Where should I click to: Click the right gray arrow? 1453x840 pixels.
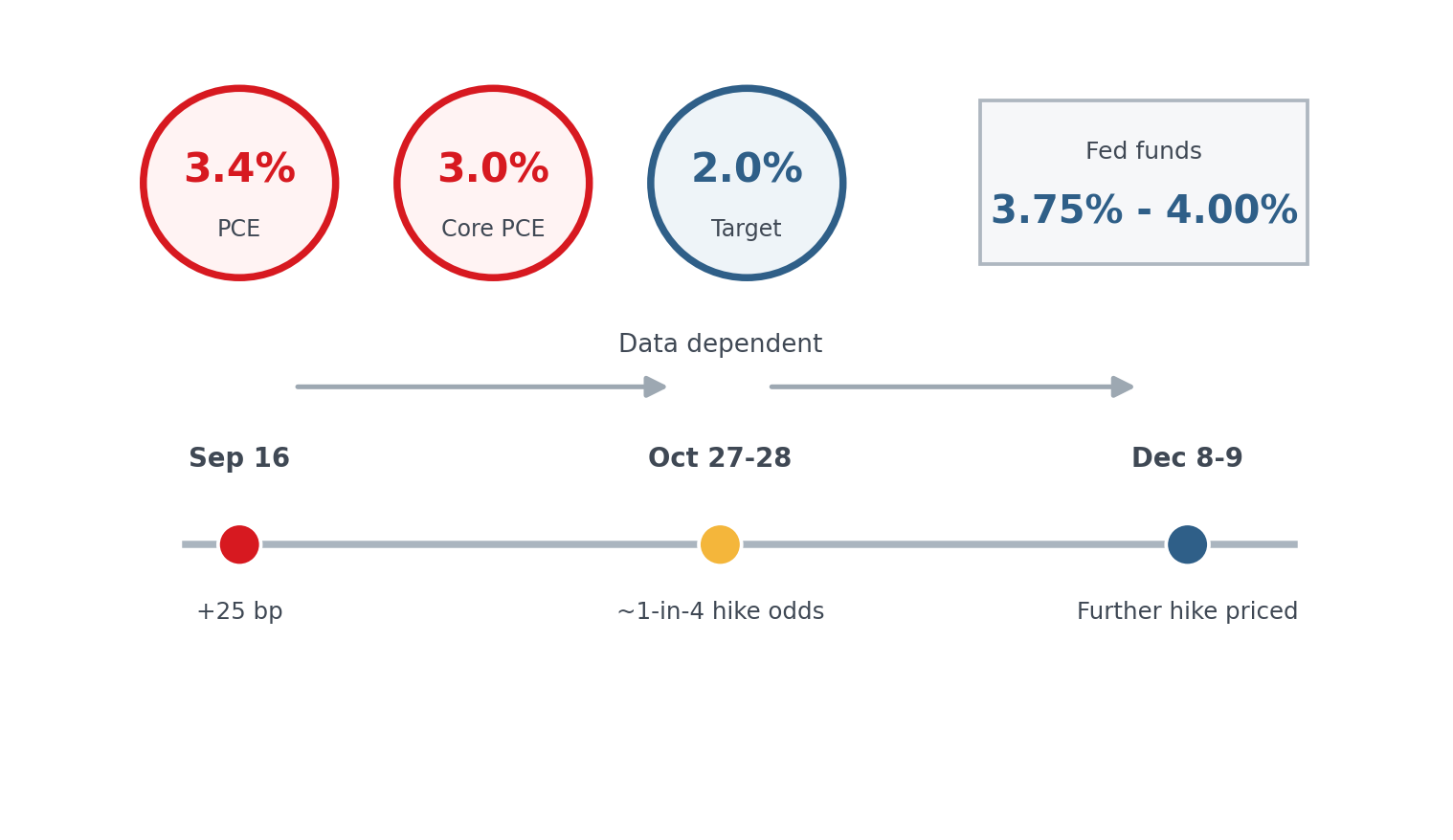click(952, 387)
